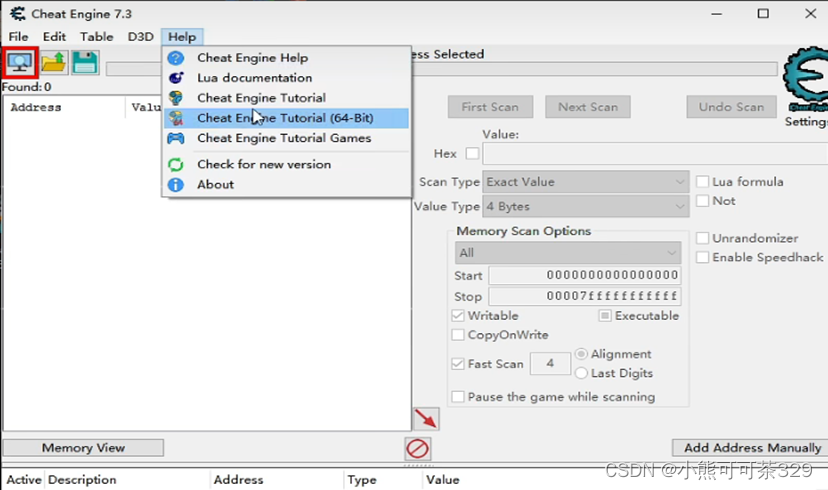Enable Pause the game while scanning

[x=458, y=397]
